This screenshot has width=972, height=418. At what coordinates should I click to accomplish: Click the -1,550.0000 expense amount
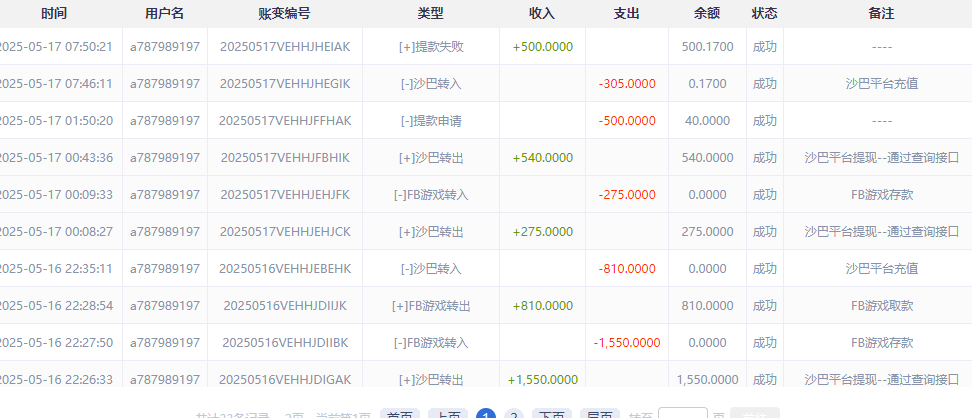[627, 342]
